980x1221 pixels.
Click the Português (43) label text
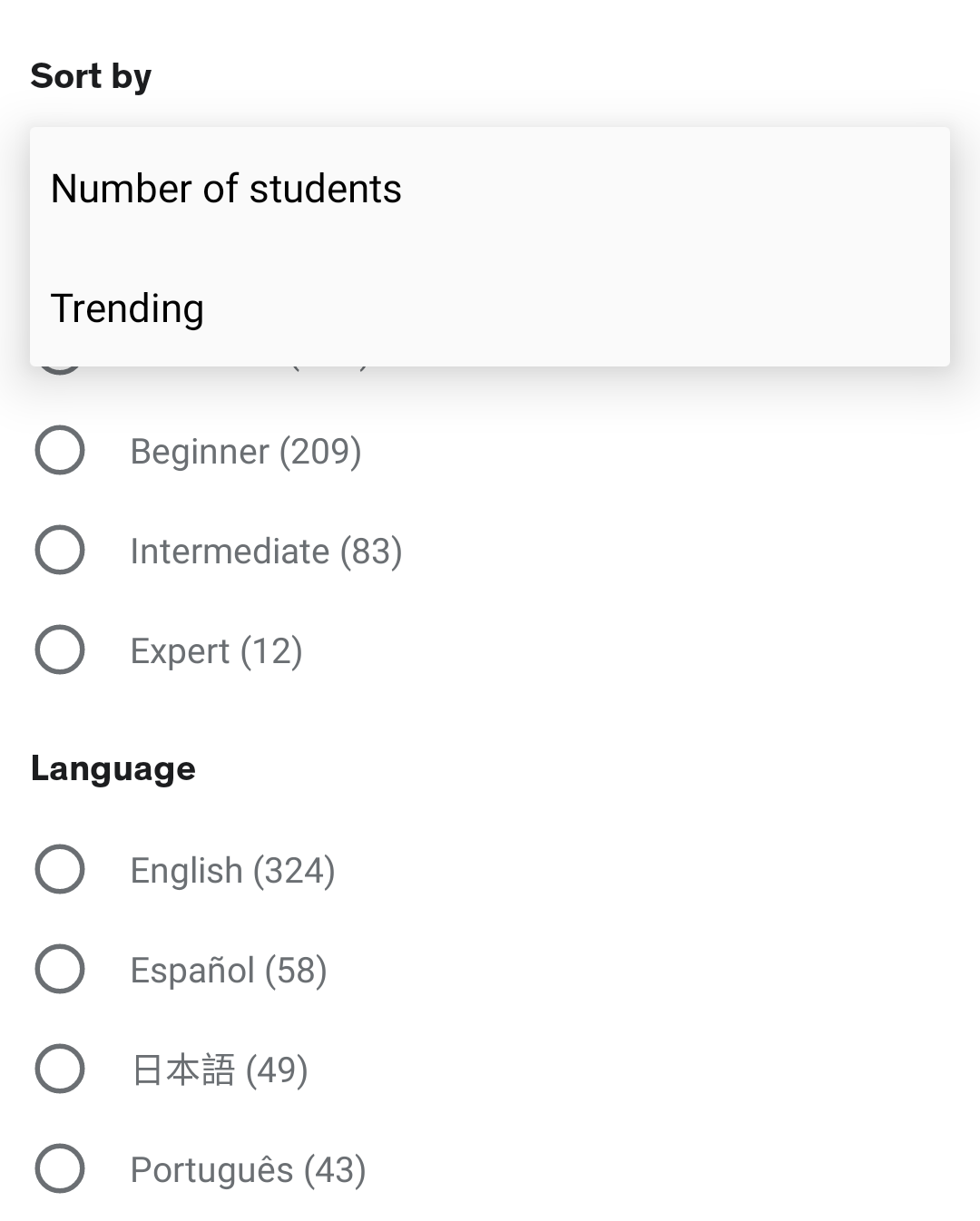click(x=248, y=1170)
